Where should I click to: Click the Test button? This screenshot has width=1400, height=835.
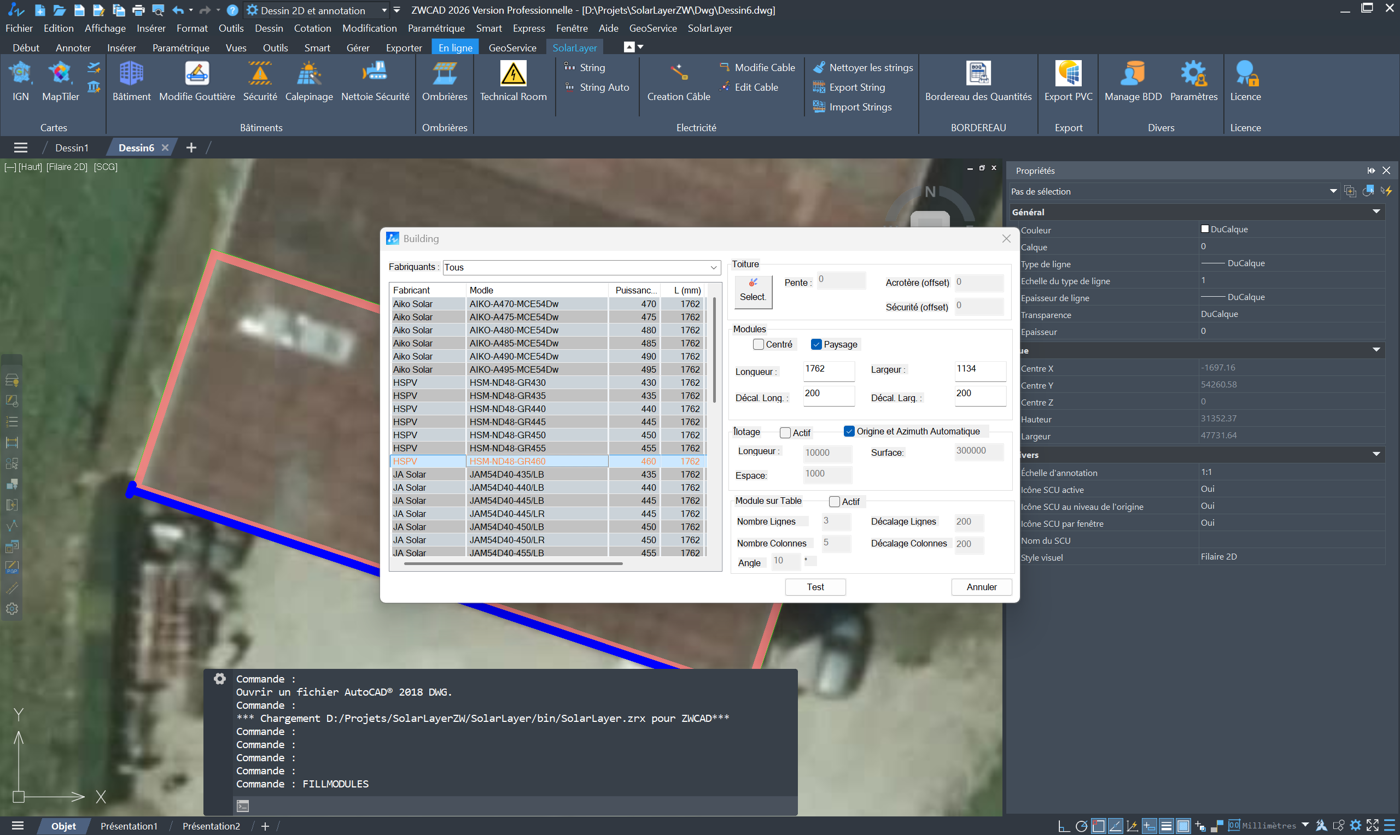coord(815,587)
